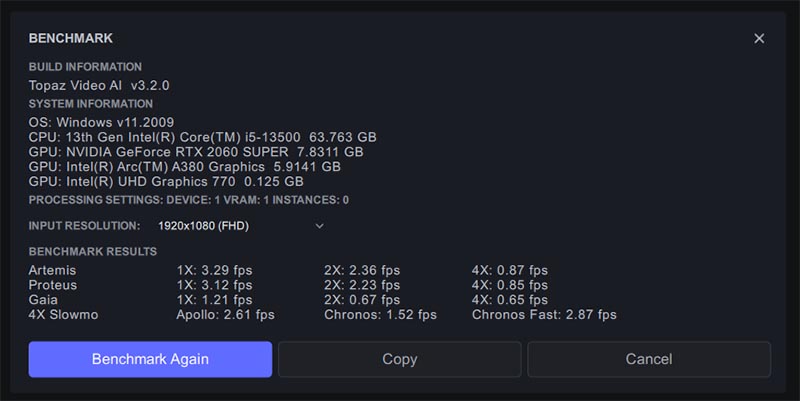The image size is (800, 401).
Task: Click the Proteus row label
Action: pos(53,285)
